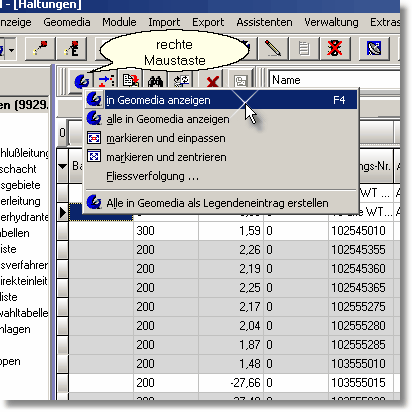Select the pencil edit tool

[x=273, y=49]
